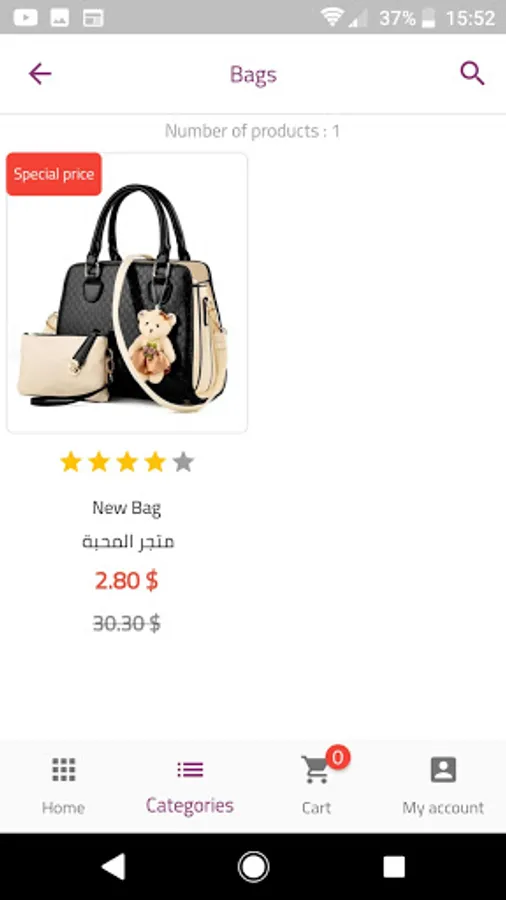Open the New Bag product title
This screenshot has height=900, width=506.
point(126,508)
